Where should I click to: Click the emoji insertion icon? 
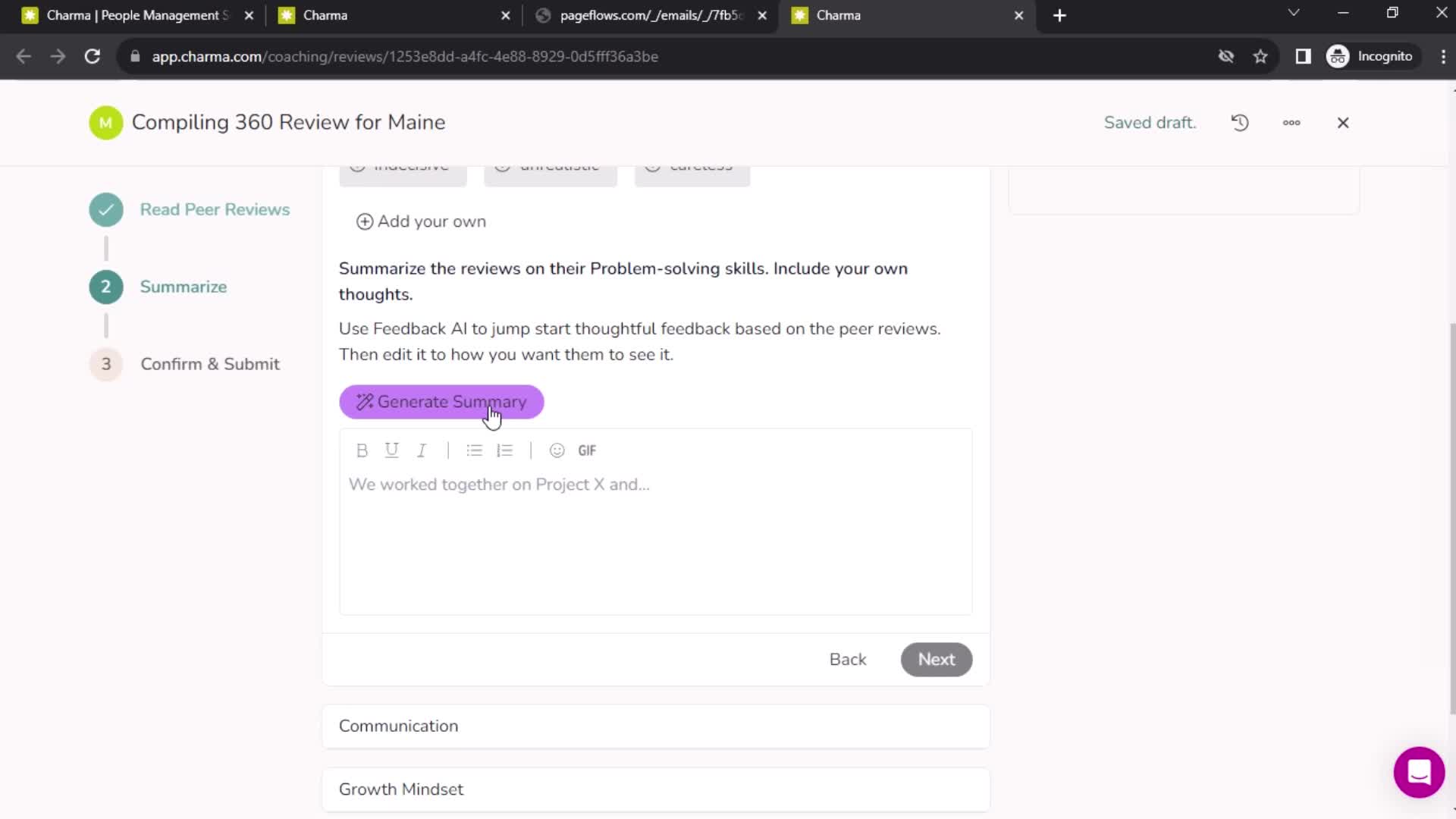[557, 450]
